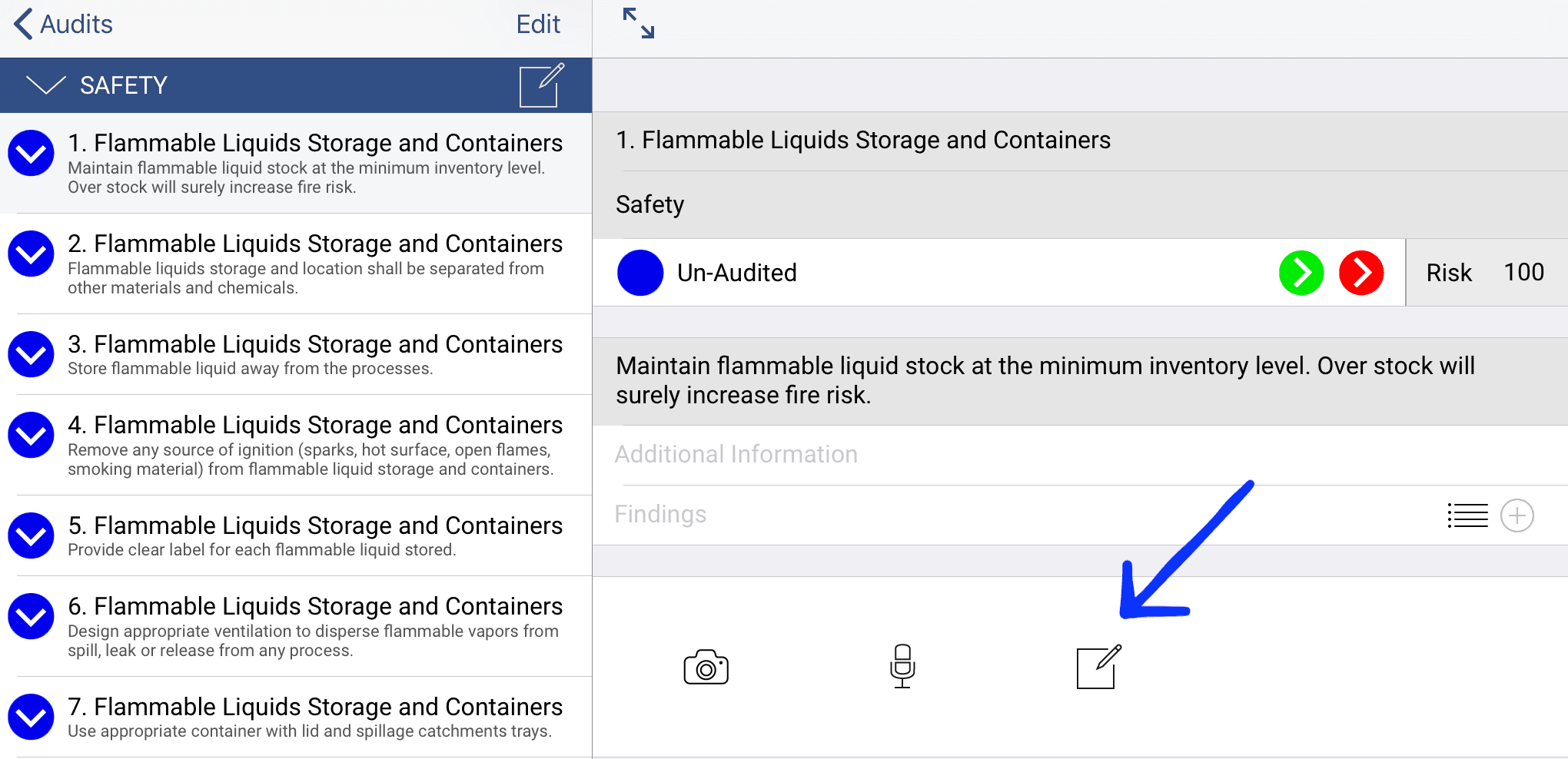This screenshot has height=759, width=1568.
Task: Add a finding with the plus icon
Action: click(1517, 515)
